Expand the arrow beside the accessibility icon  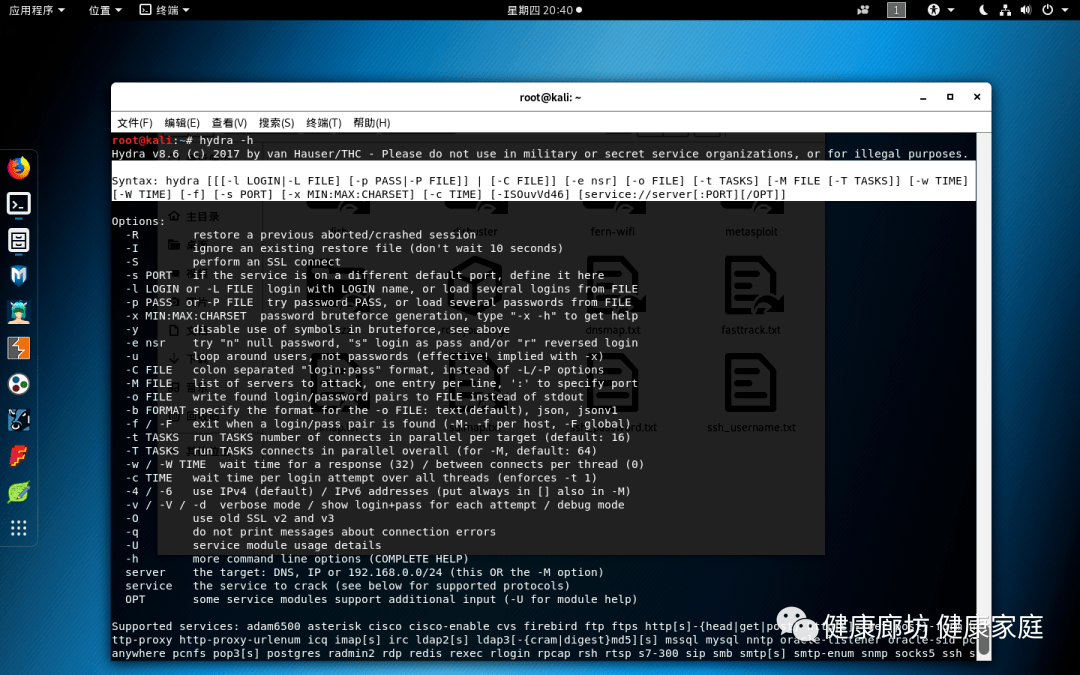click(951, 10)
